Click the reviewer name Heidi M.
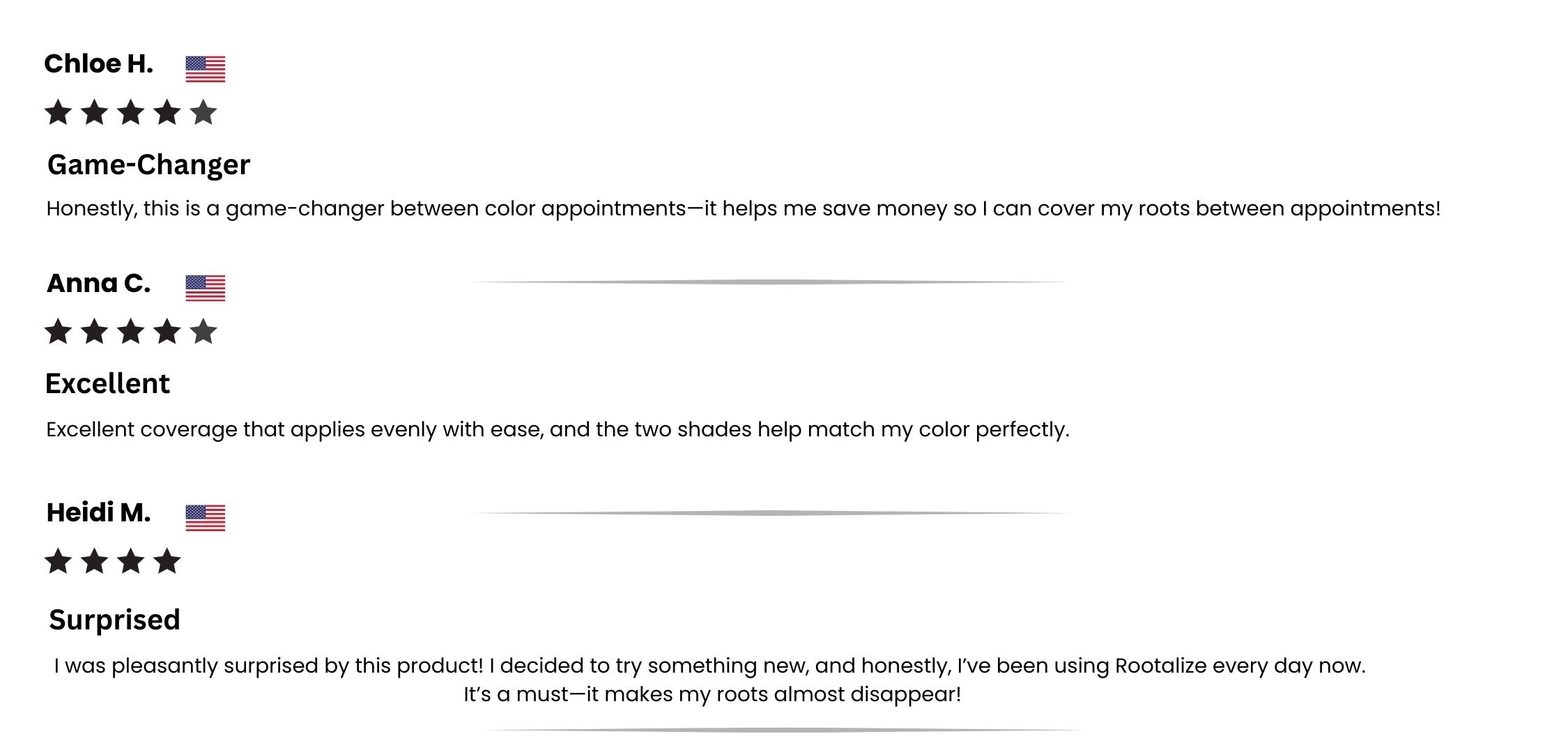 point(98,513)
